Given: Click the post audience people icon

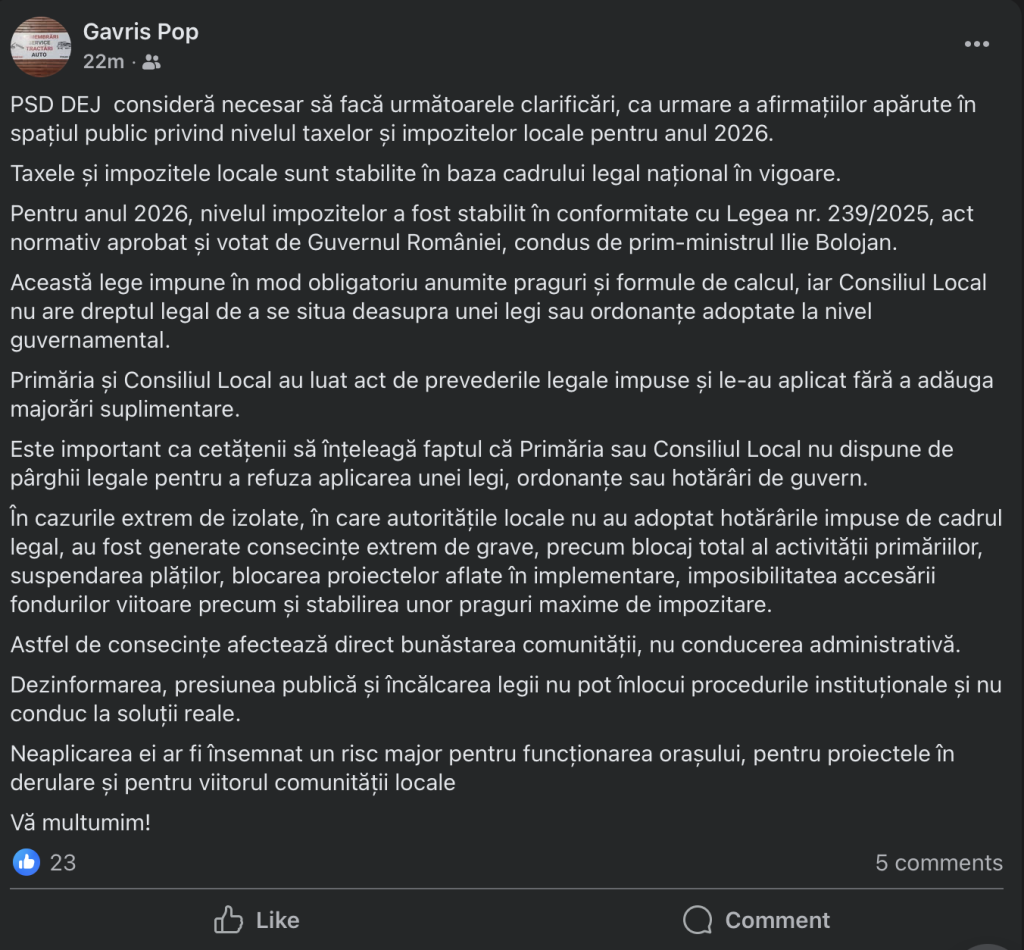Looking at the screenshot, I should [151, 62].
